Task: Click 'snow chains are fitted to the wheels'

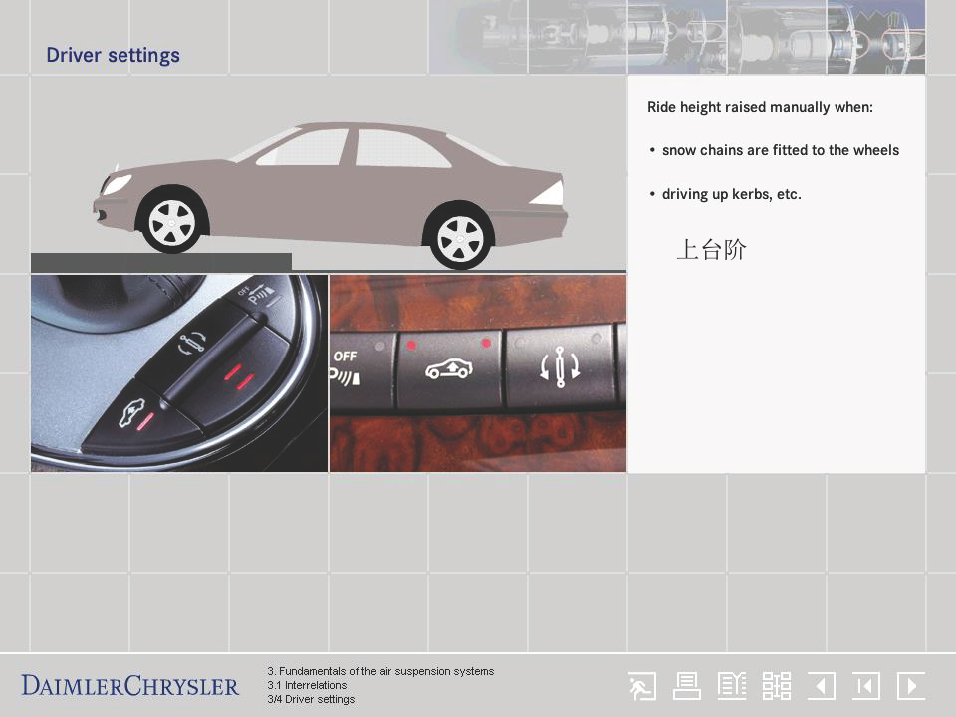Action: [x=780, y=150]
